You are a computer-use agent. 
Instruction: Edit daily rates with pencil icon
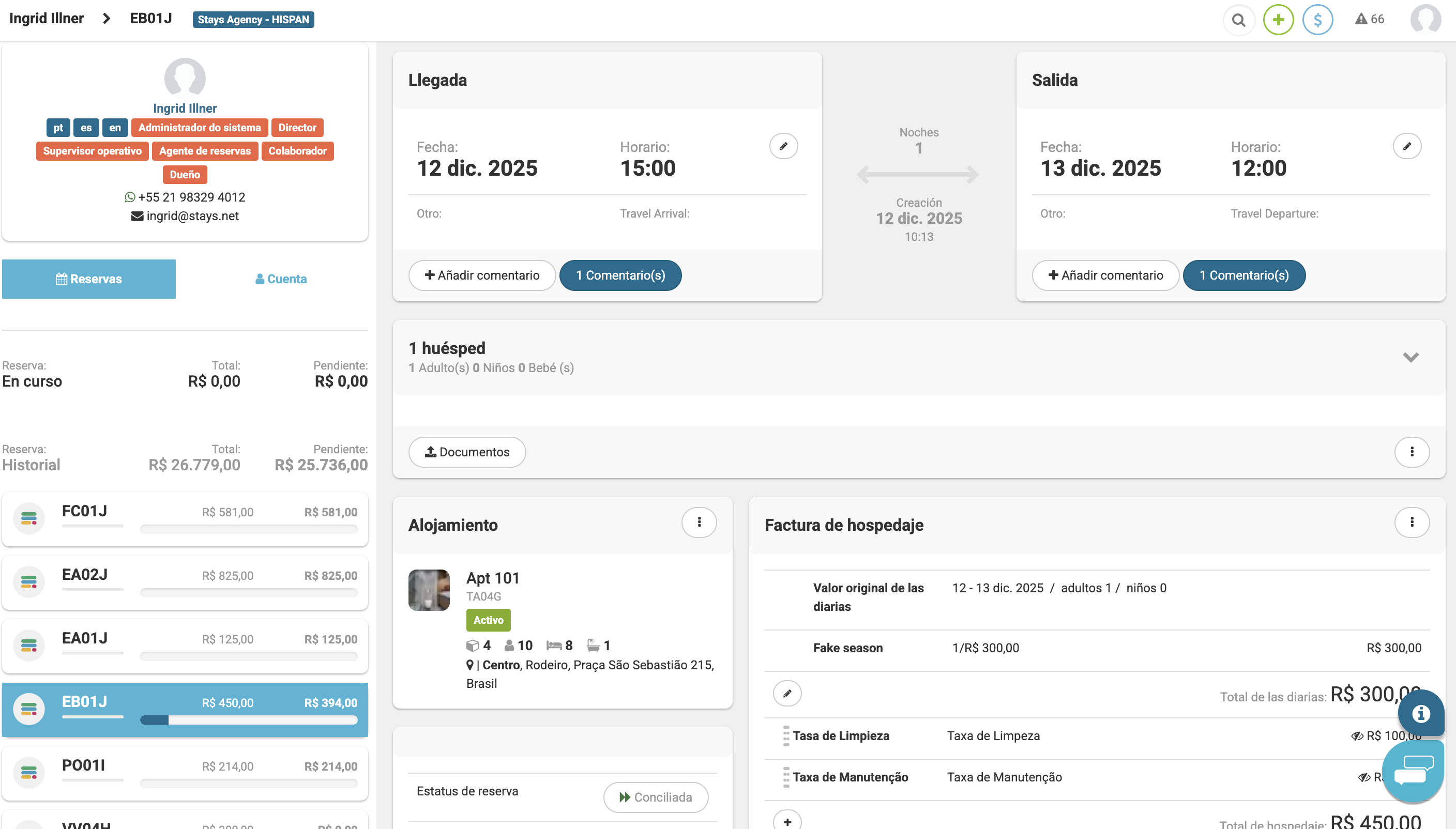click(787, 694)
